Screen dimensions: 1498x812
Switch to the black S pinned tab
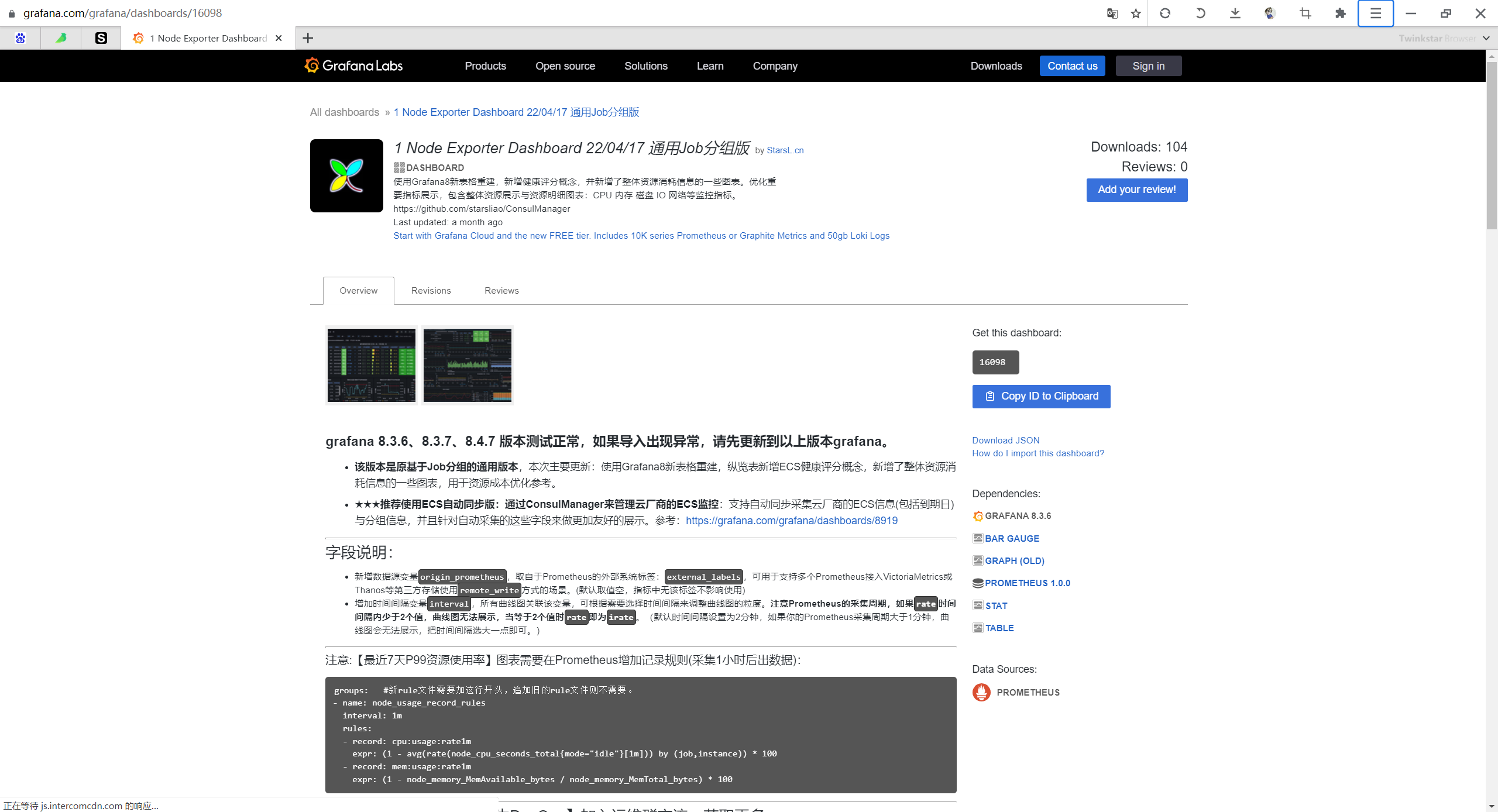tap(101, 38)
